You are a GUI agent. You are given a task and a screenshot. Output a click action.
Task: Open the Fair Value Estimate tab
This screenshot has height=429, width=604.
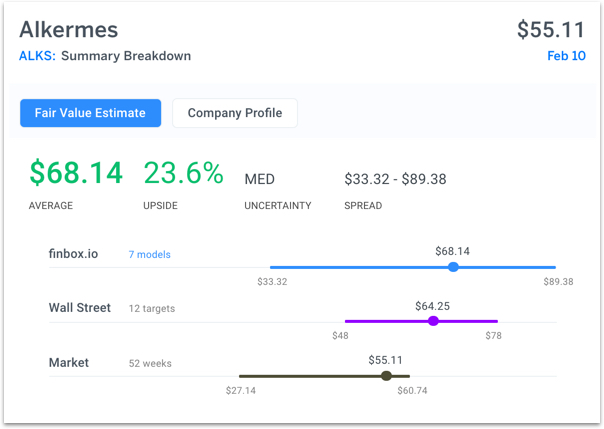91,113
